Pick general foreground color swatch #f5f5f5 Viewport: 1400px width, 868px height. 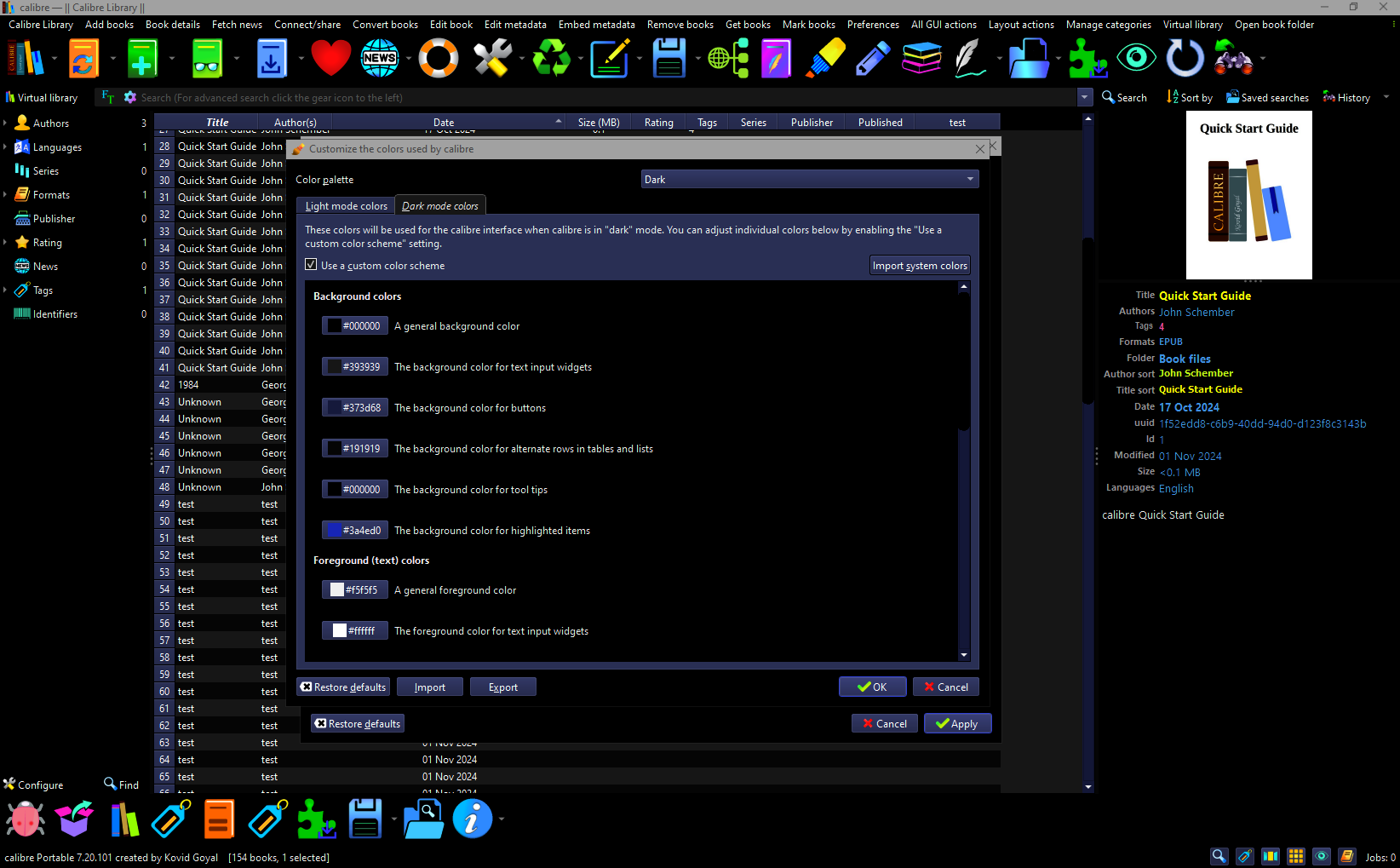(x=355, y=589)
